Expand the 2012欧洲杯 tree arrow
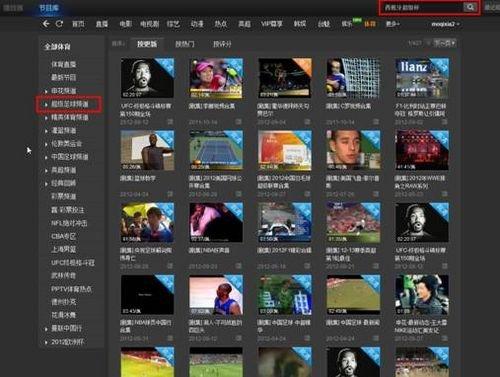 pyautogui.click(x=46, y=342)
